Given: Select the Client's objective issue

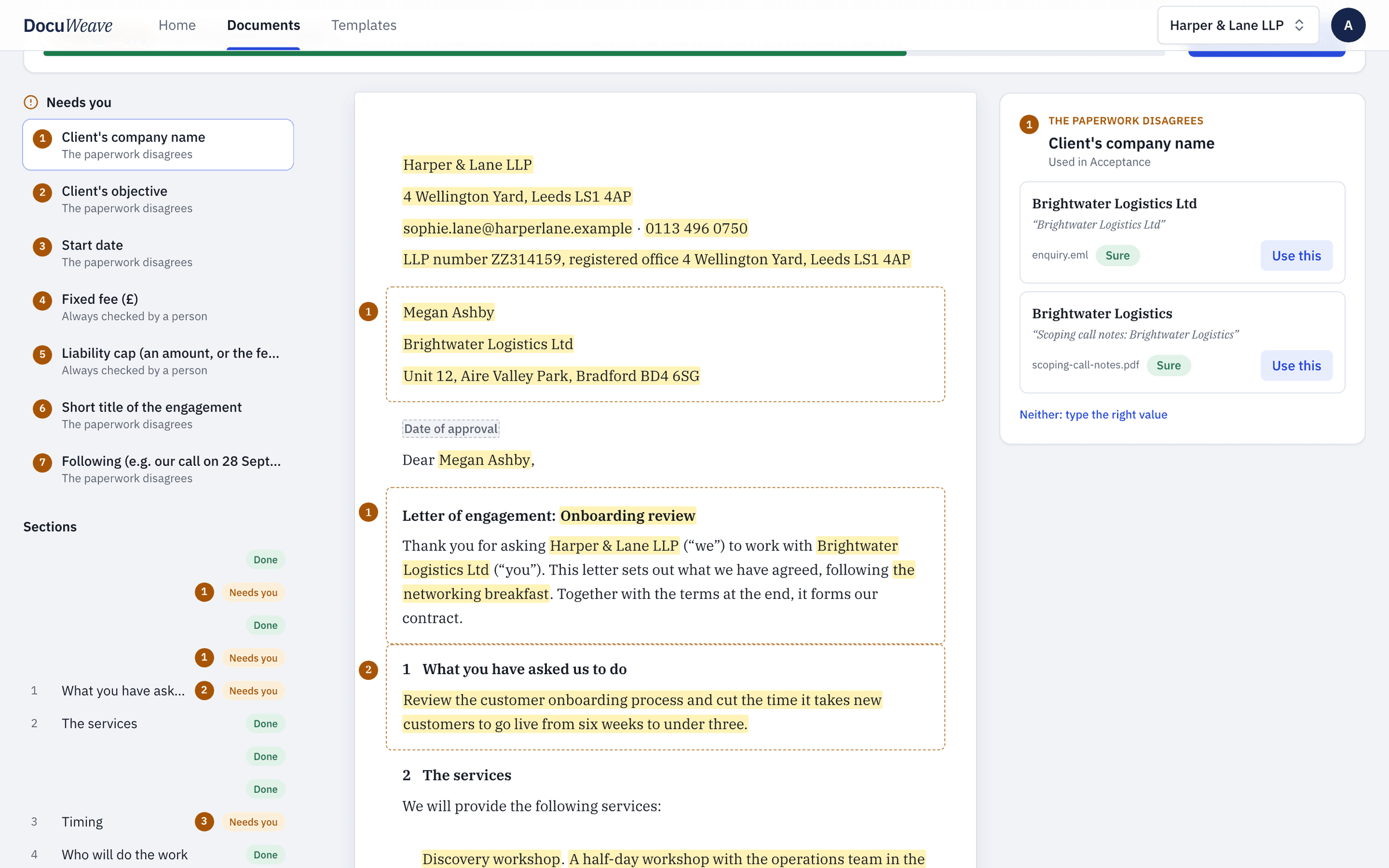Looking at the screenshot, I should (x=158, y=199).
